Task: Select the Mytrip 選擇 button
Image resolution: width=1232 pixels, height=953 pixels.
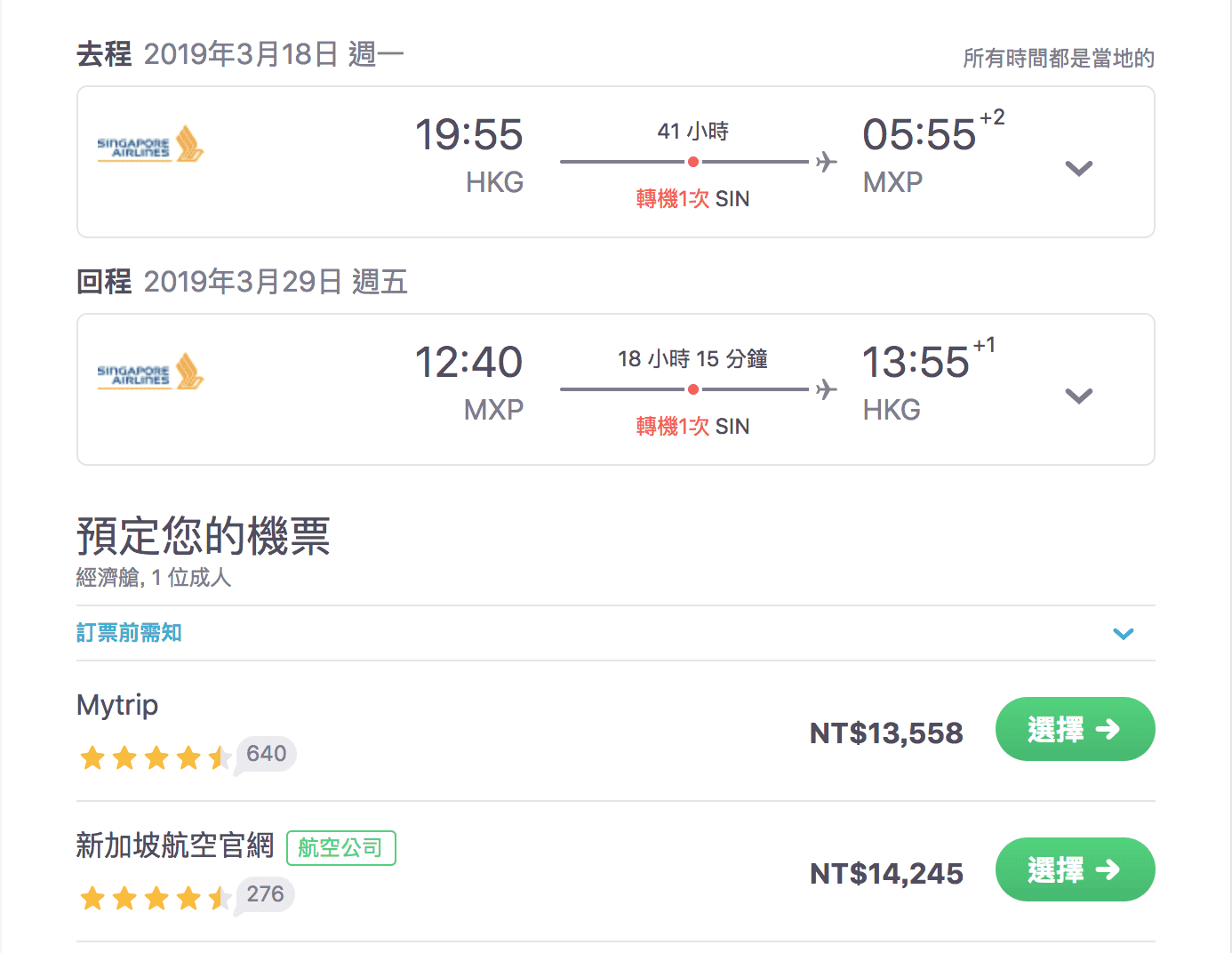Action: (x=1075, y=729)
